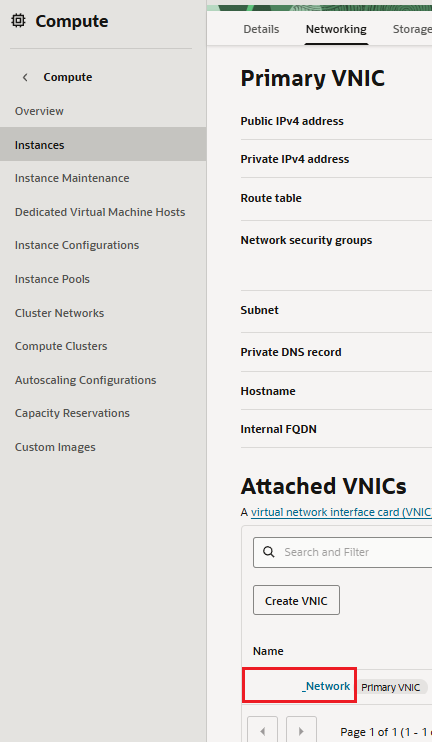Image resolution: width=432 pixels, height=742 pixels.
Task: Click the Hostname label
Action: [x=268, y=391]
